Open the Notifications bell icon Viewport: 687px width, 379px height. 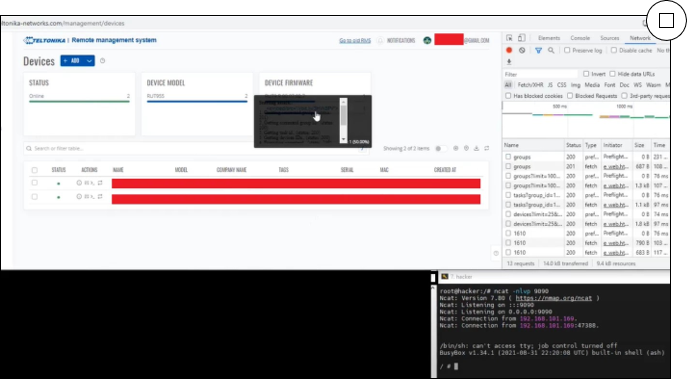[380, 40]
